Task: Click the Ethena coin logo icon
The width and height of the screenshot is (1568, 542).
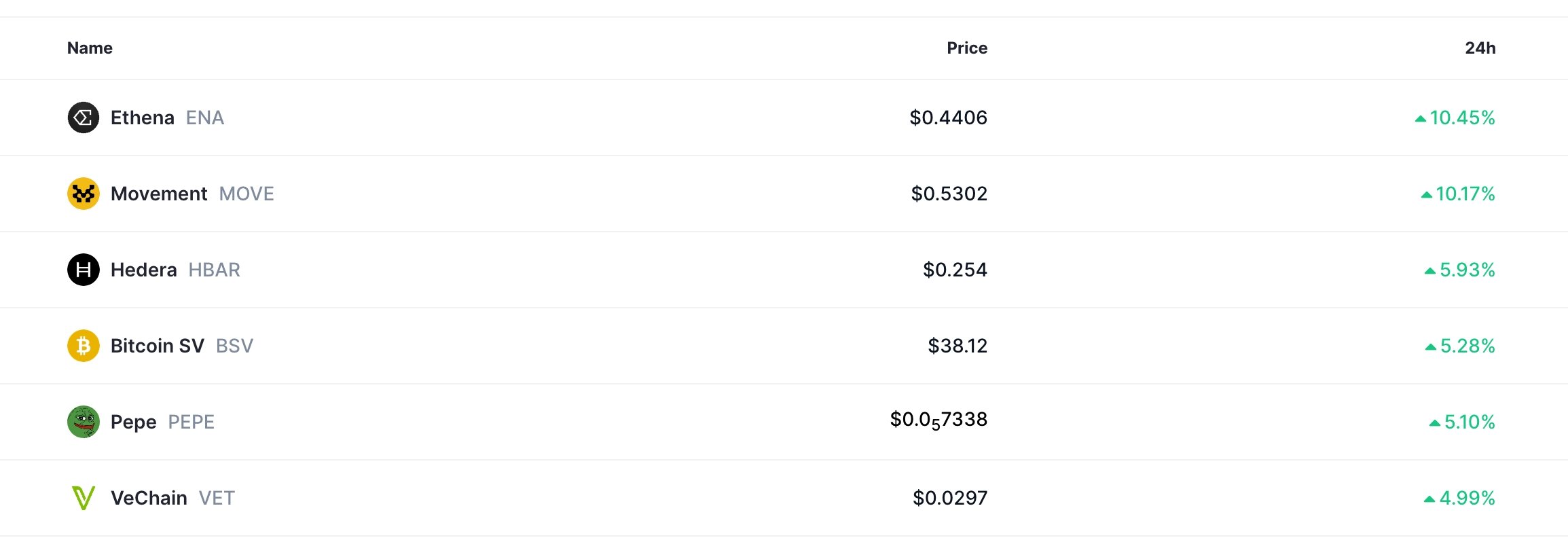Action: (x=84, y=118)
